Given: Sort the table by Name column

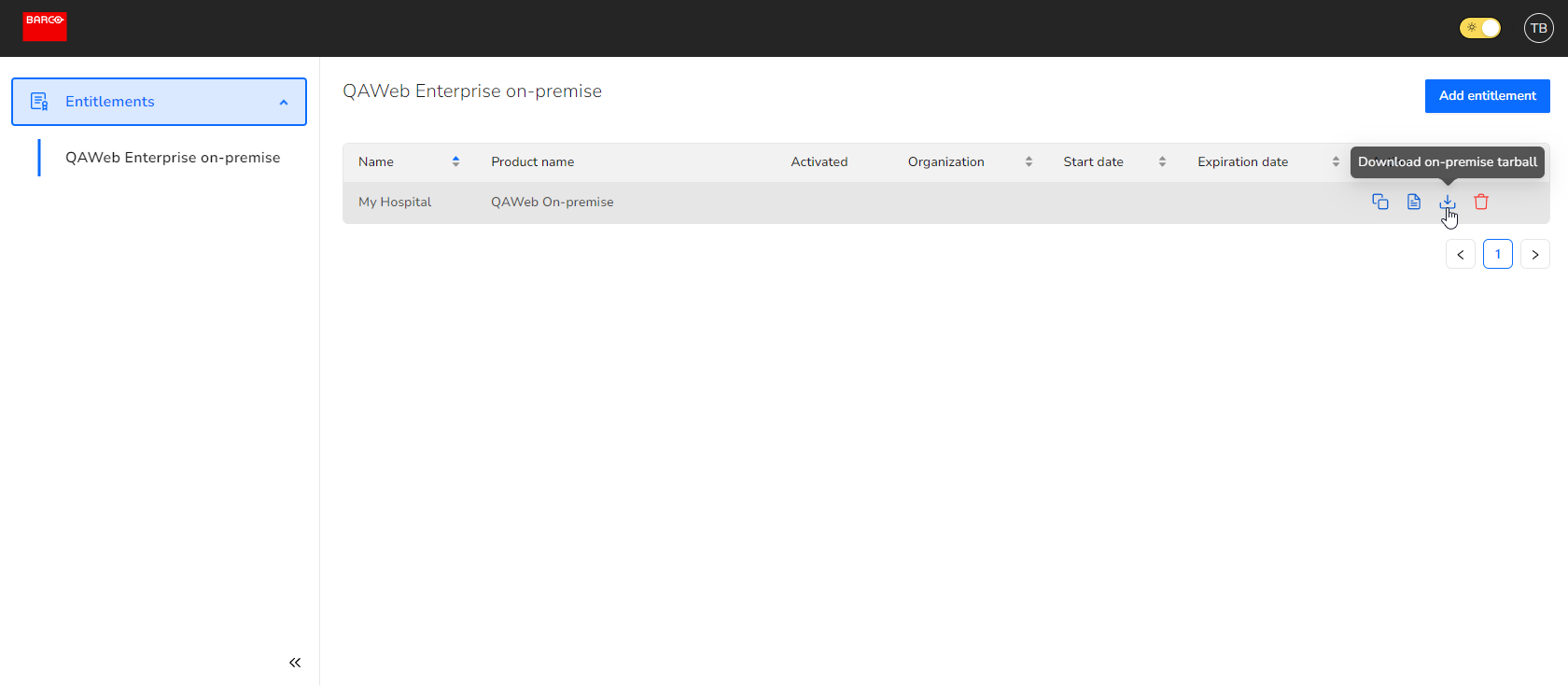Looking at the screenshot, I should coord(455,161).
